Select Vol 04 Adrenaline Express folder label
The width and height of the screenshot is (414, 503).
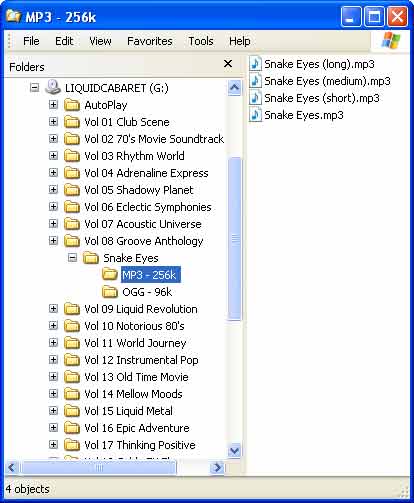pyautogui.click(x=146, y=173)
